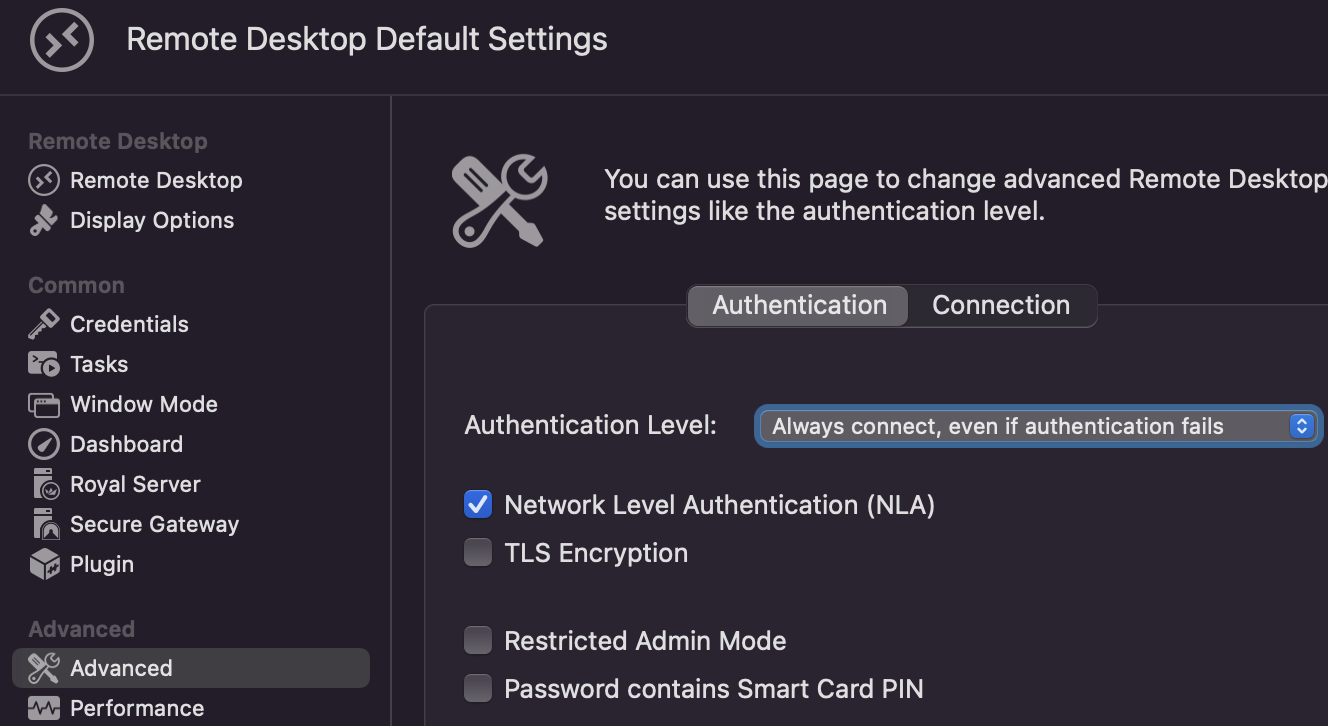Select the Secure Gateway icon

point(45,524)
